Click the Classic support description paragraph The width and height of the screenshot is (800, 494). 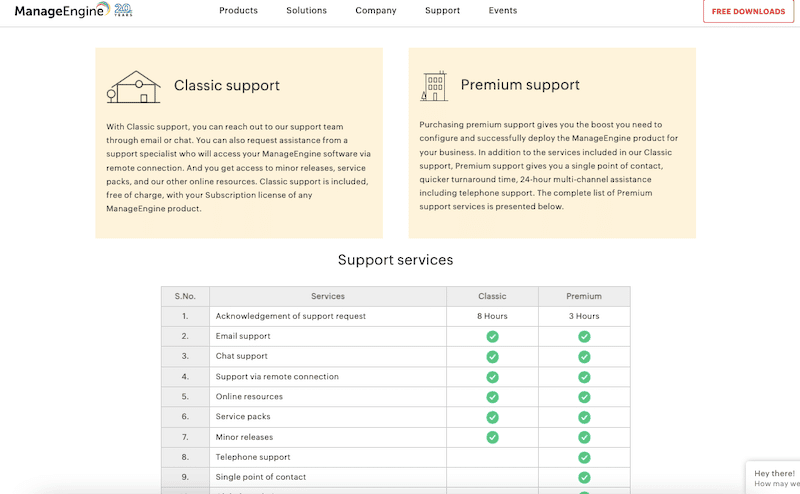coord(238,167)
